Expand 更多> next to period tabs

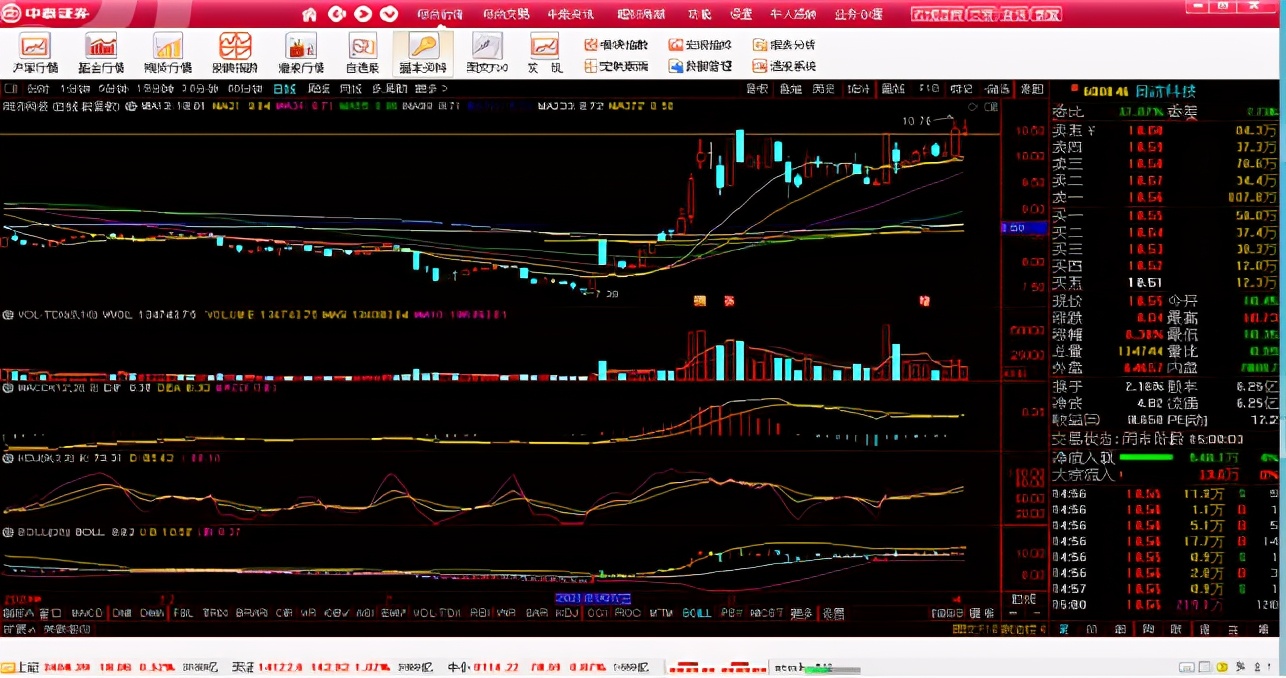[431, 89]
